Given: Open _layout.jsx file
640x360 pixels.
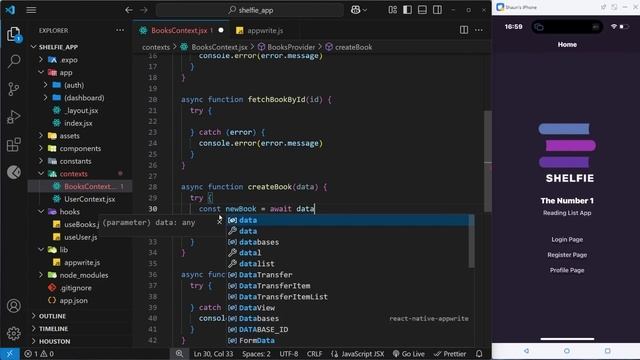Looking at the screenshot, I should click(x=80, y=110).
